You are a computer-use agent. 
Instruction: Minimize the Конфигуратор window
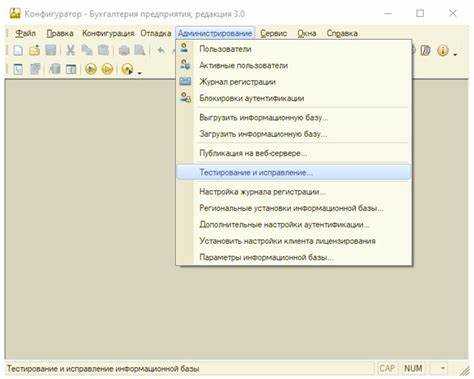(388, 14)
